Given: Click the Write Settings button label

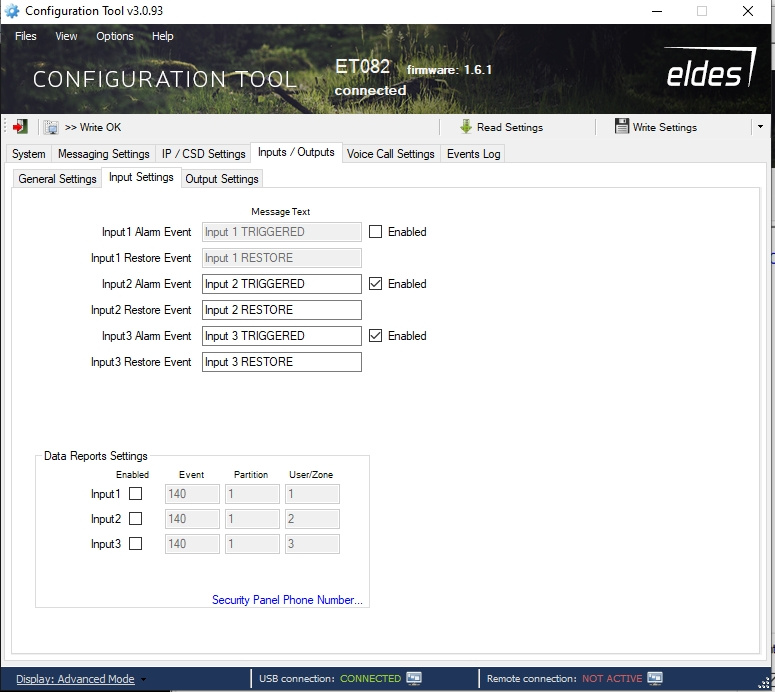Looking at the screenshot, I should coord(665,127).
